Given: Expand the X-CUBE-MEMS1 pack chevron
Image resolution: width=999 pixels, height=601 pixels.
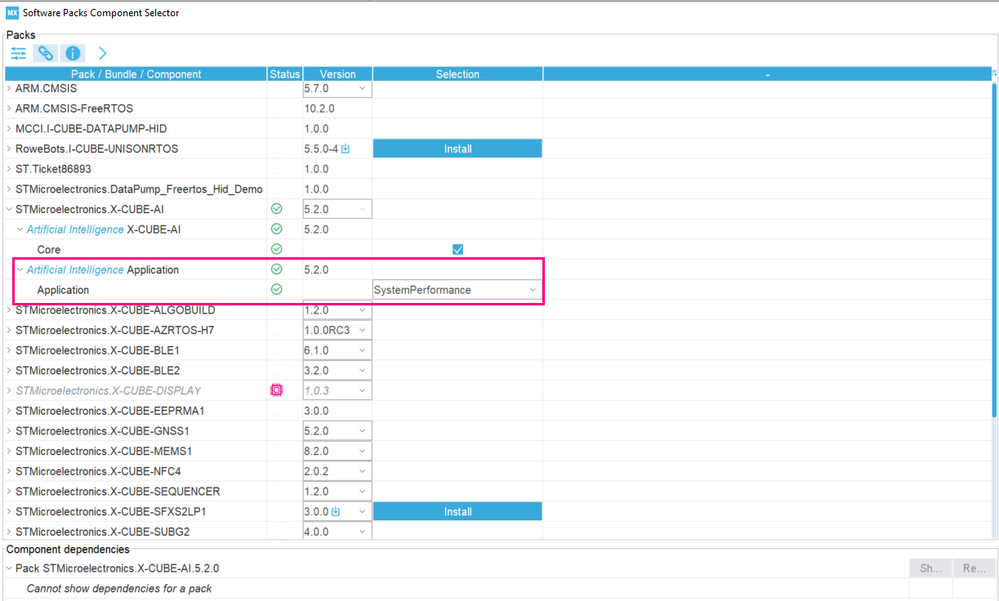Looking at the screenshot, I should click(9, 451).
